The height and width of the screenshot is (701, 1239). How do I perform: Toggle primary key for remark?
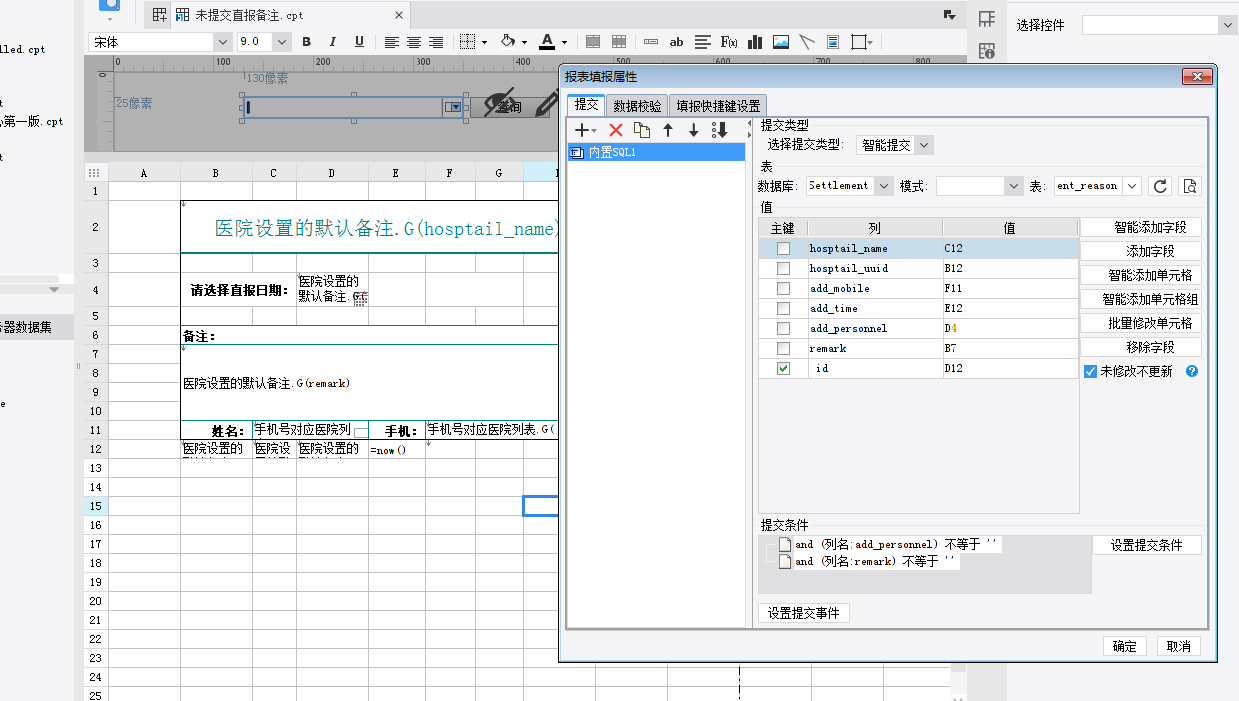click(x=783, y=348)
